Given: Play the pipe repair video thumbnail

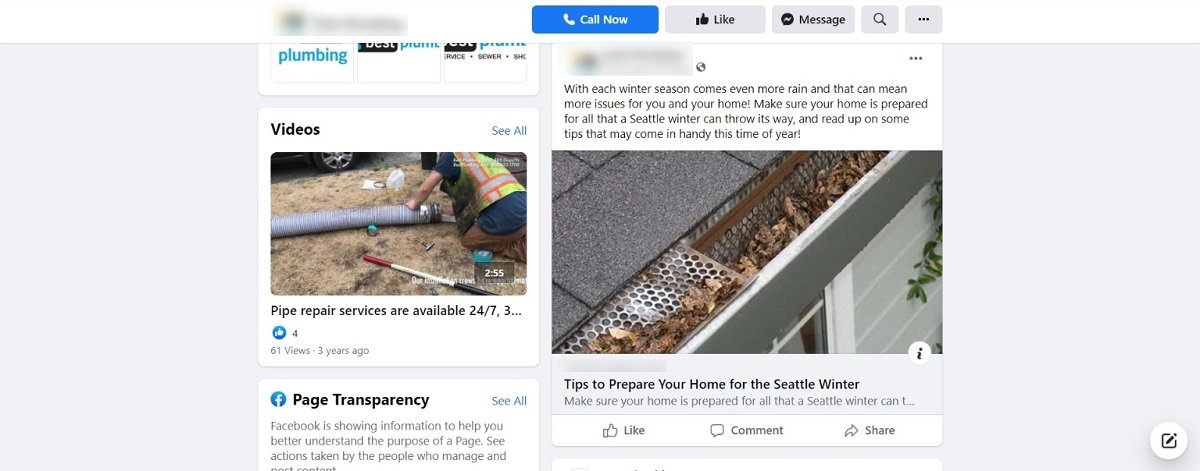Looking at the screenshot, I should (x=399, y=223).
